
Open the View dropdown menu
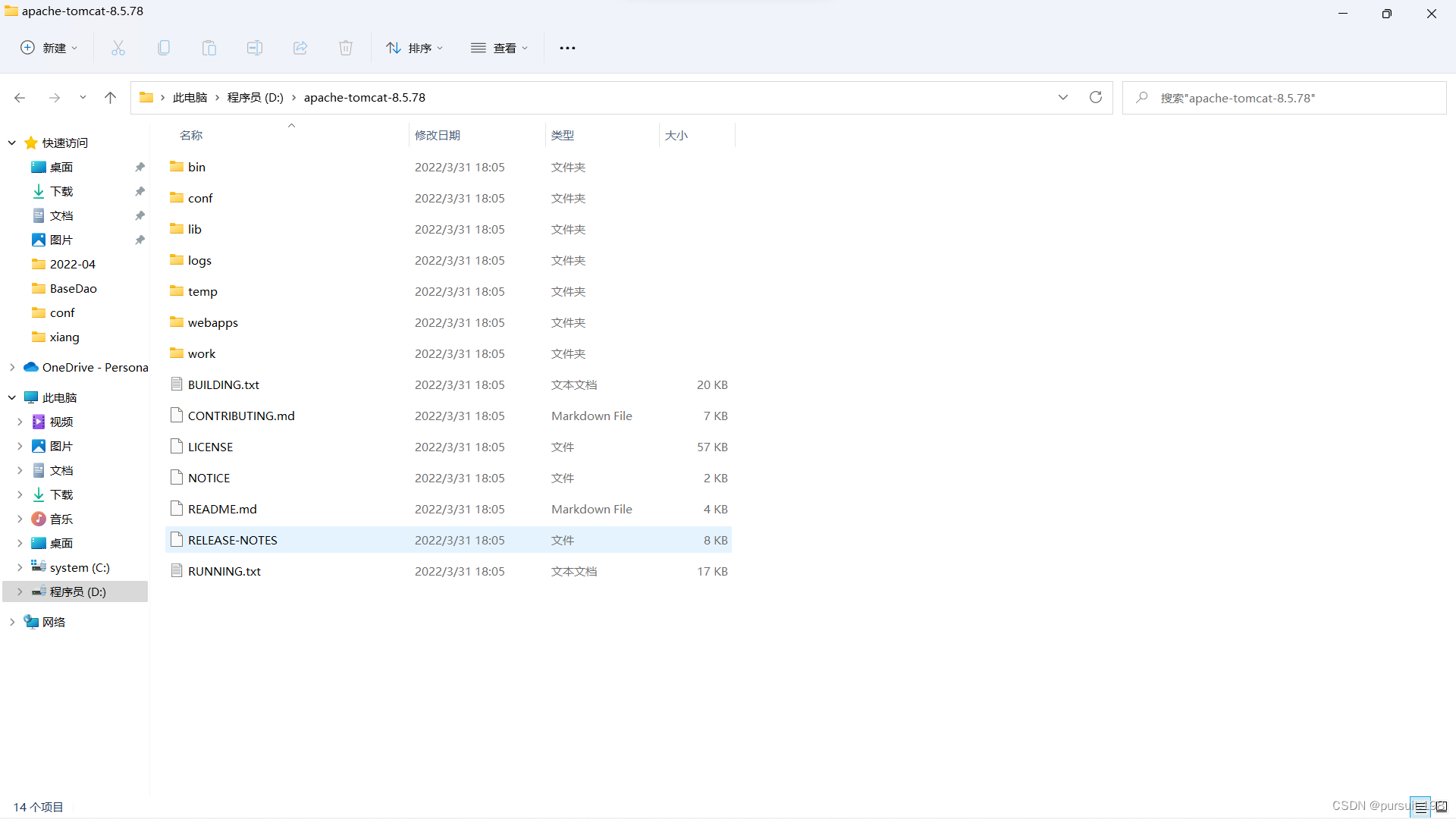point(499,48)
